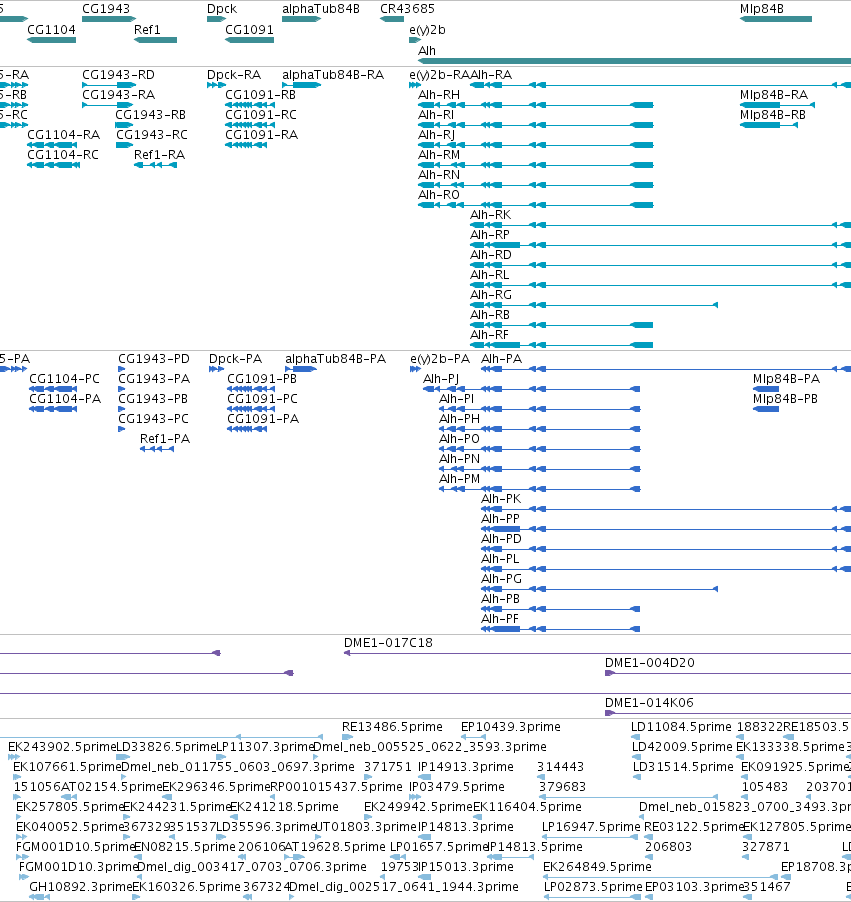Select the DME1-004D20 BAC label
The image size is (851, 902).
650,663
